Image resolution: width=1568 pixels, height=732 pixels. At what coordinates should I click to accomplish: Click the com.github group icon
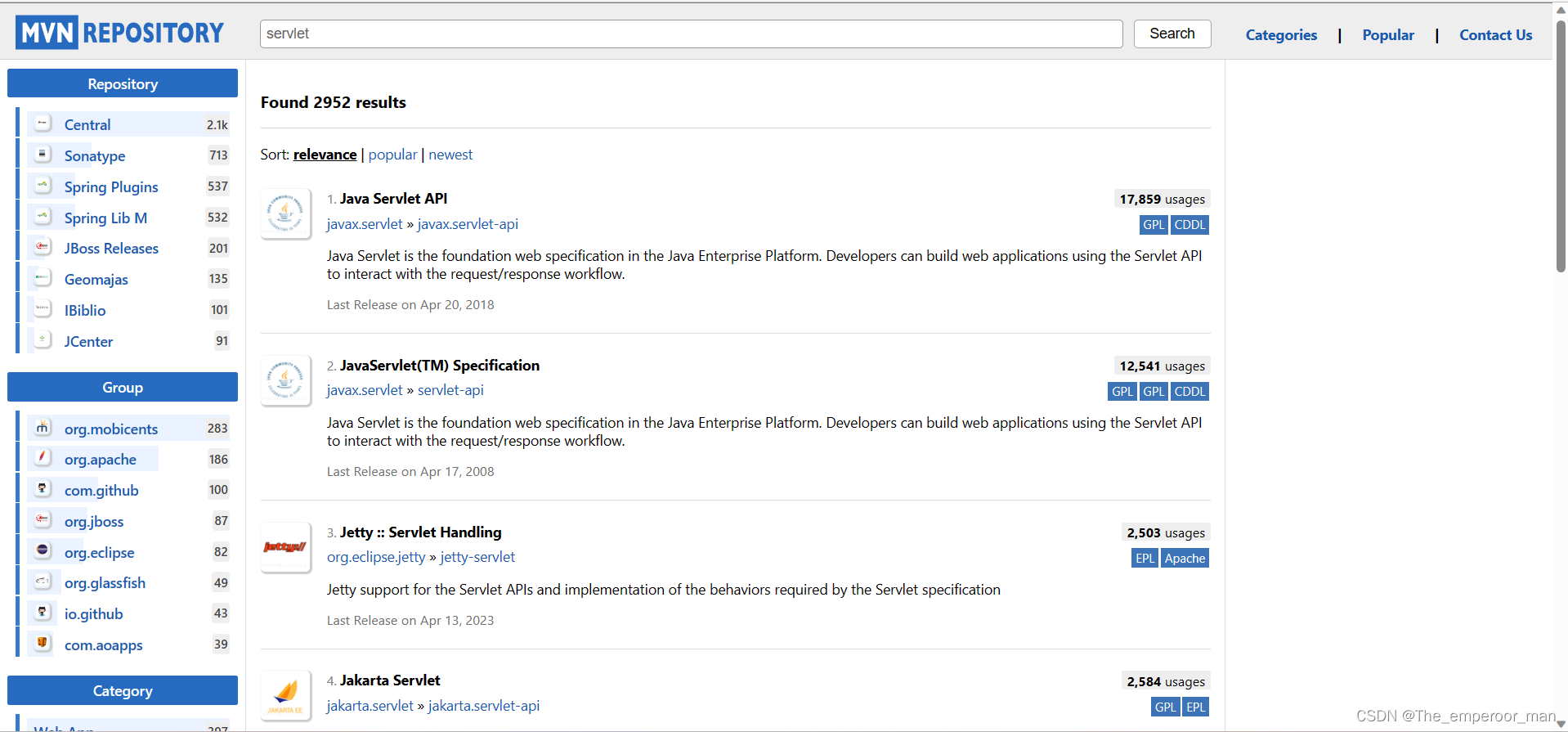click(x=43, y=489)
